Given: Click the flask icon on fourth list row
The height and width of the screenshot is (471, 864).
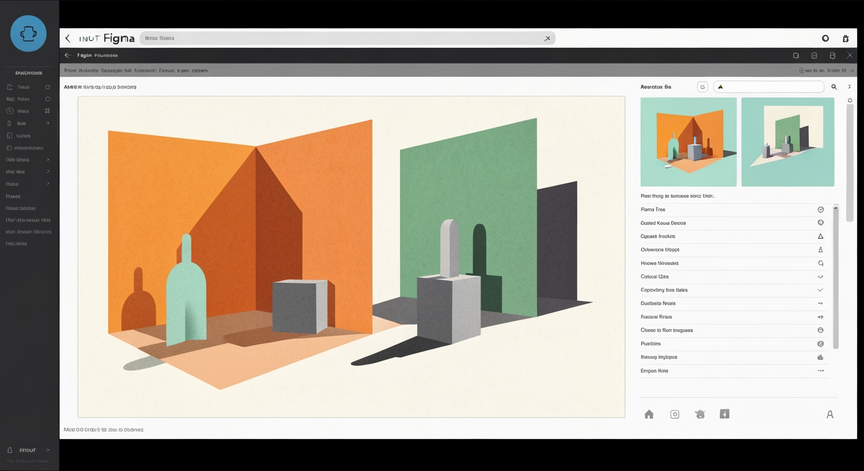Looking at the screenshot, I should click(x=820, y=250).
